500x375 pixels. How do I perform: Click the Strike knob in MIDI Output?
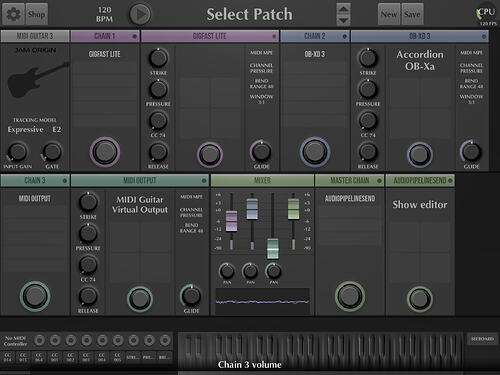click(x=88, y=202)
